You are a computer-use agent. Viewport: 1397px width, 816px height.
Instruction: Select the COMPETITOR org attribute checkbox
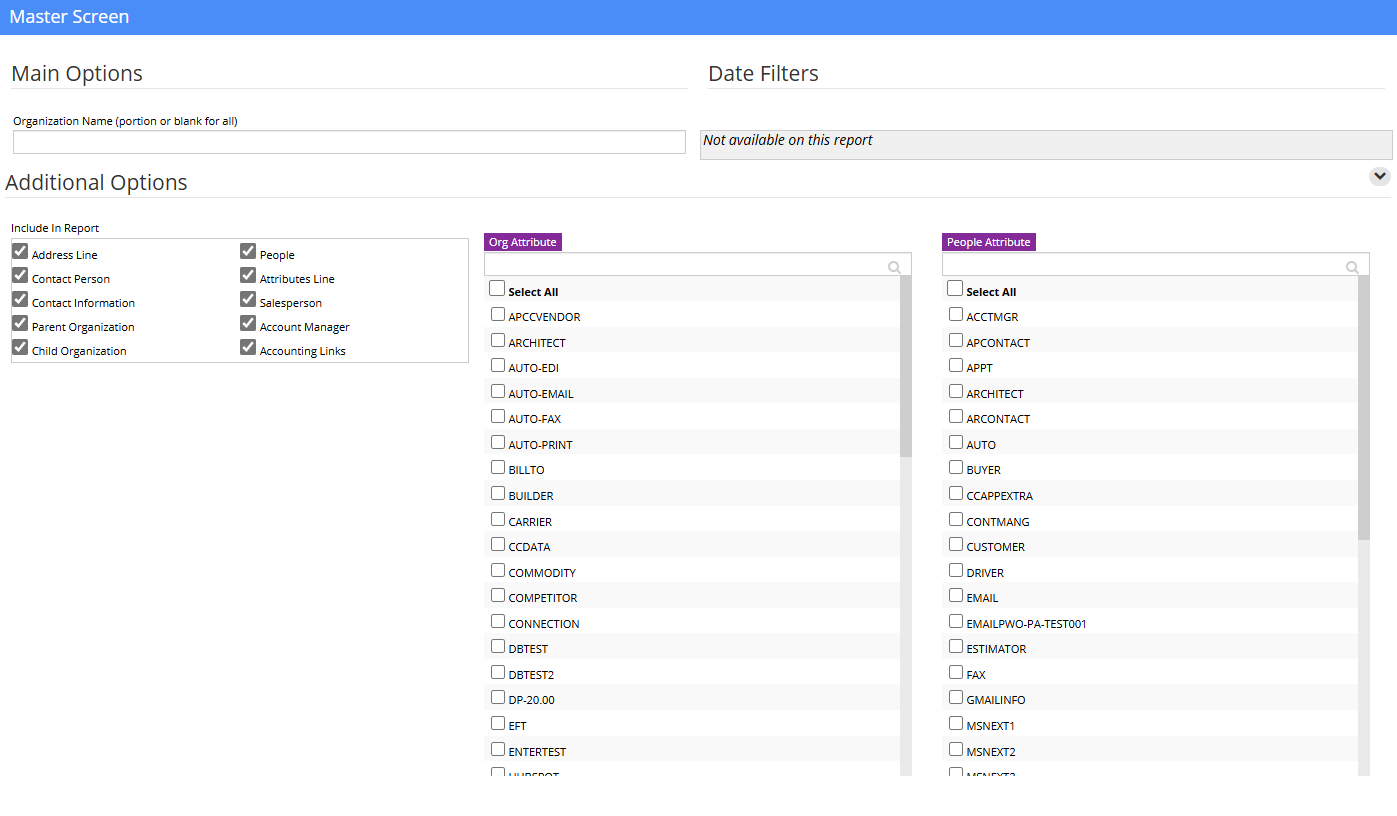(498, 595)
